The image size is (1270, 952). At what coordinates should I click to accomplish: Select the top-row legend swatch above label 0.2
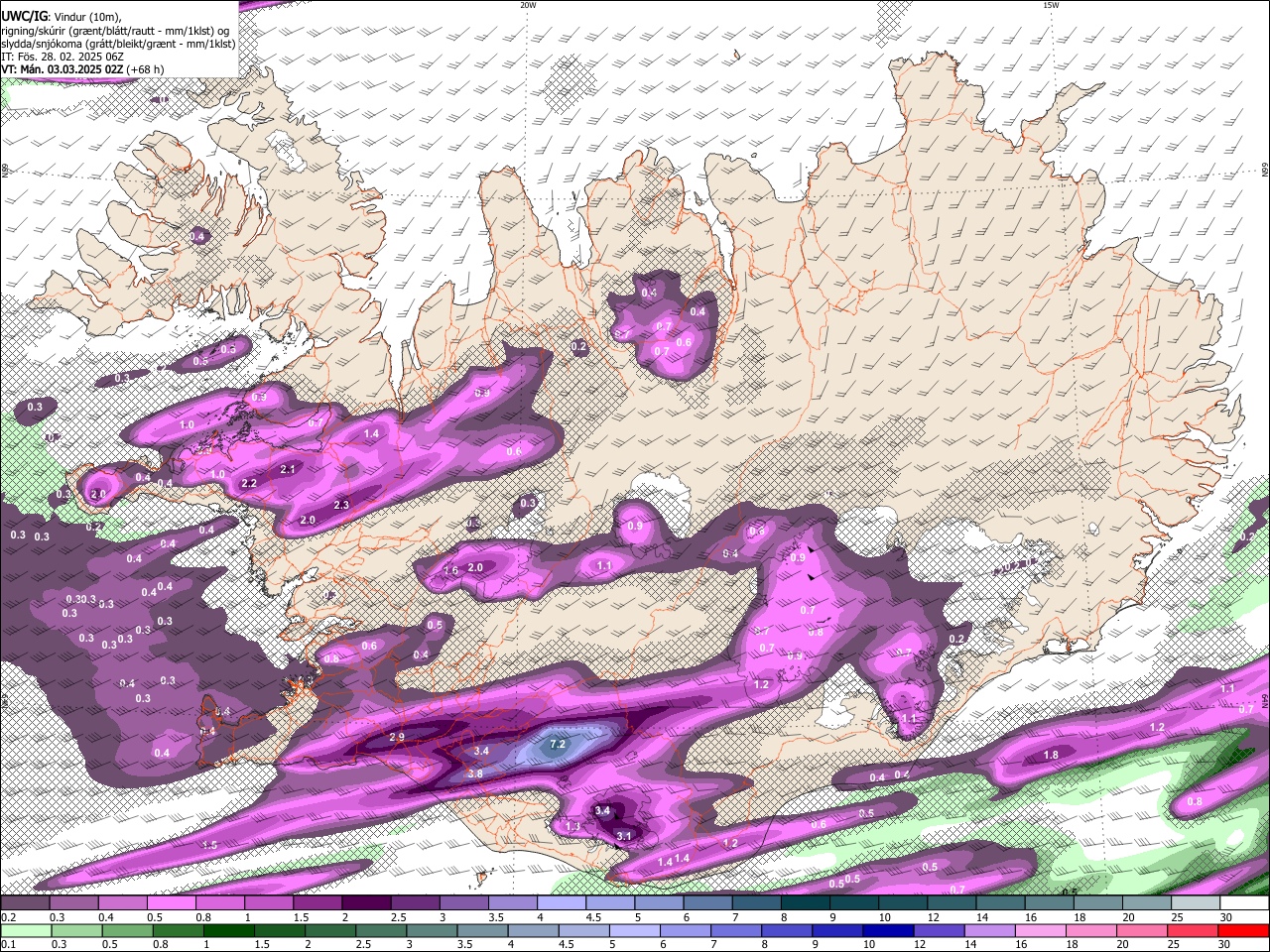coord(25,903)
